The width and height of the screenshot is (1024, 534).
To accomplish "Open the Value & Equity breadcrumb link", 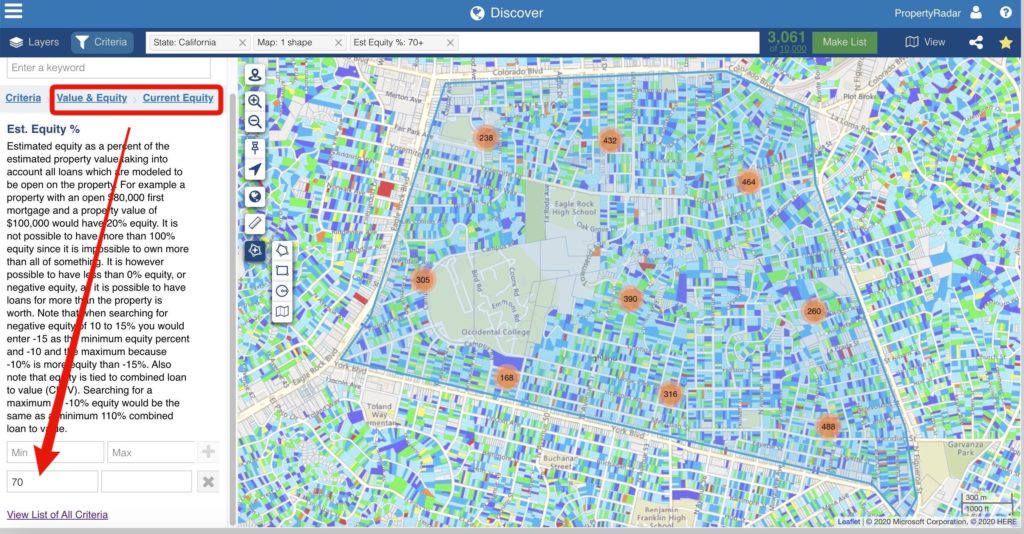I will 91,98.
